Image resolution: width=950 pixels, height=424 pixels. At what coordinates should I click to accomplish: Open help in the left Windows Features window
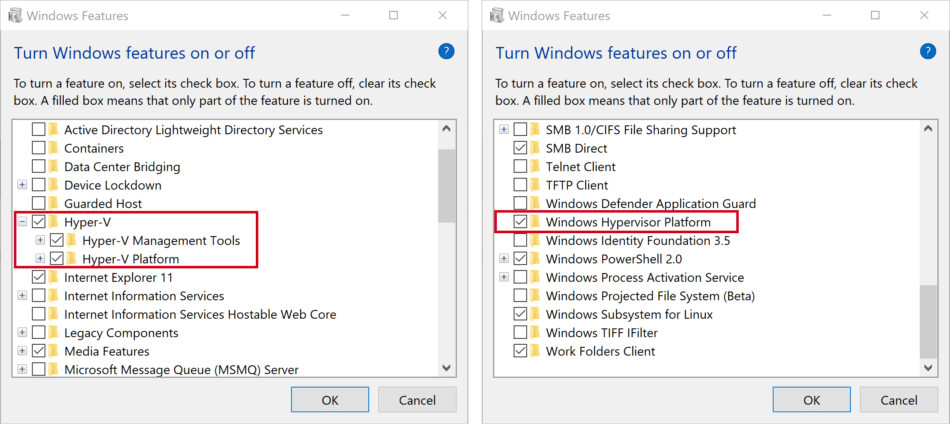(x=446, y=51)
